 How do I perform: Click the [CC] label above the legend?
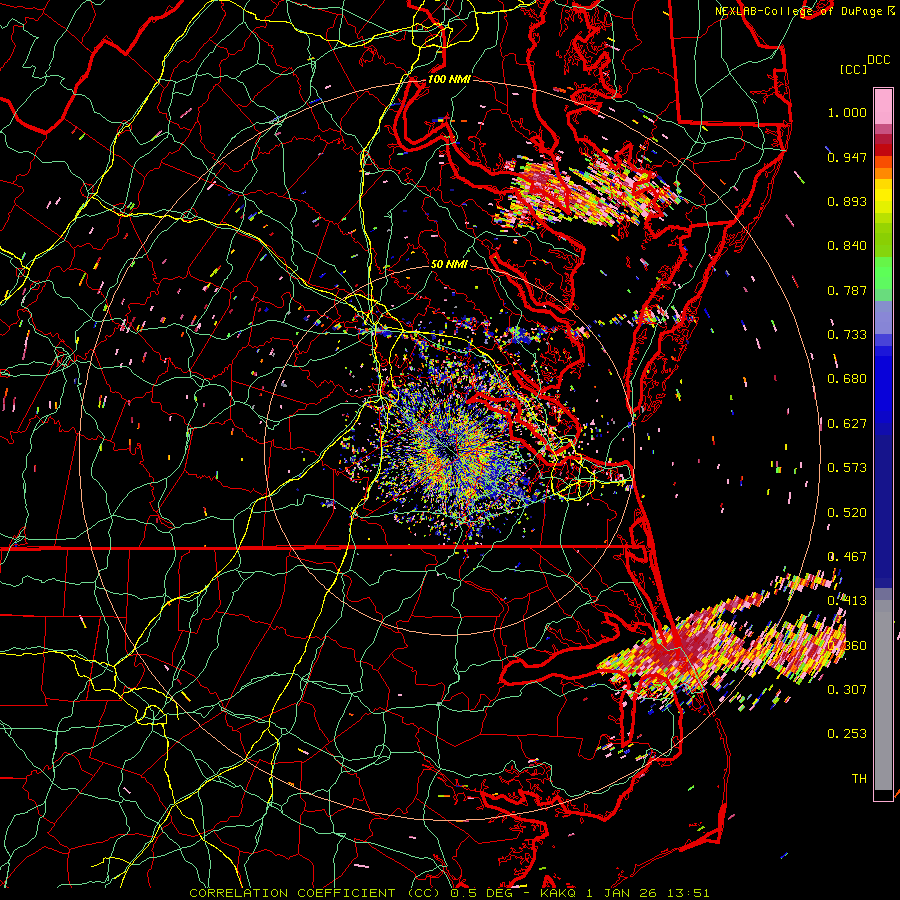(853, 69)
